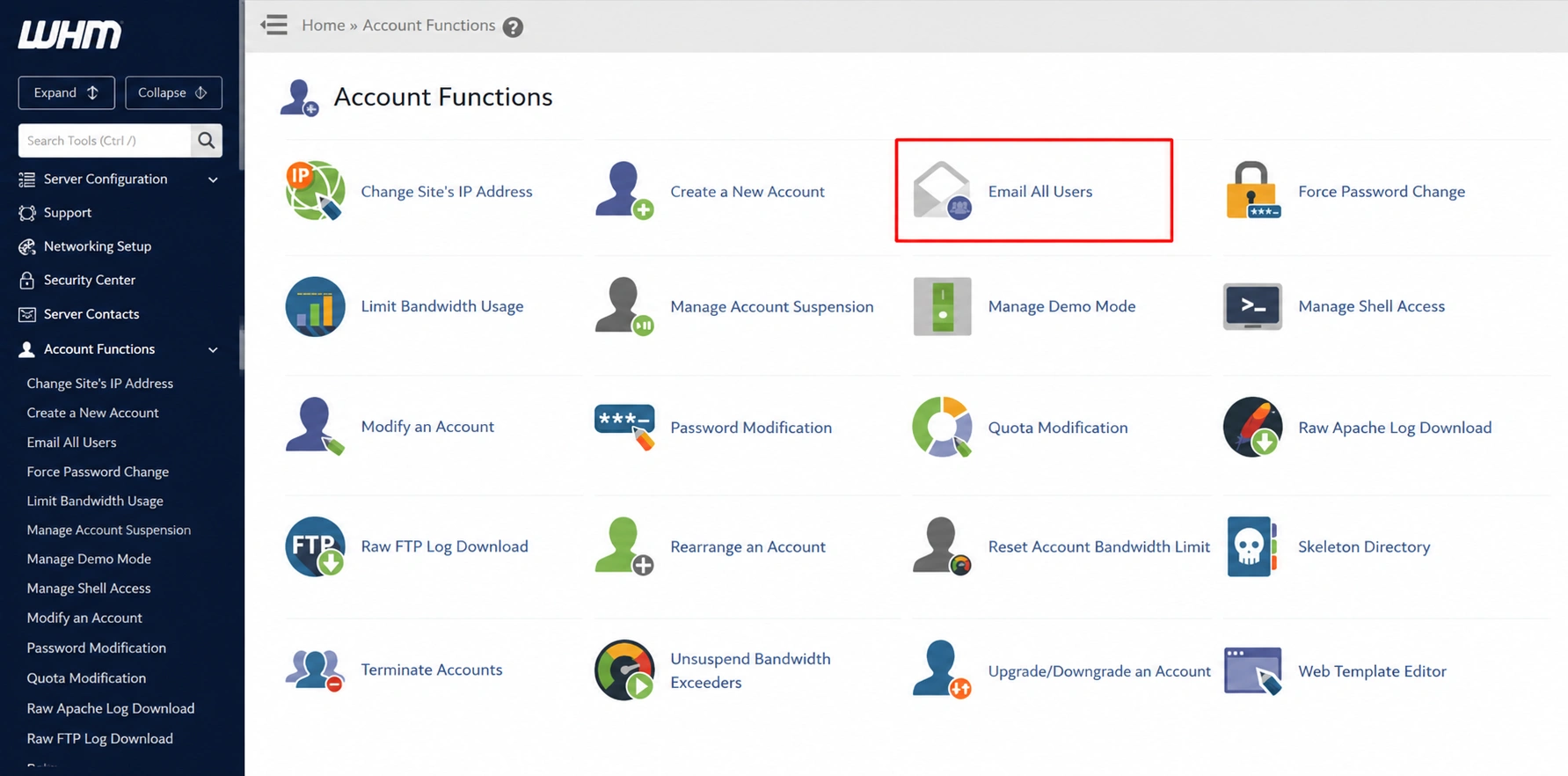The width and height of the screenshot is (1568, 776).
Task: Click the Create a New Account user icon
Action: pyautogui.click(x=624, y=190)
